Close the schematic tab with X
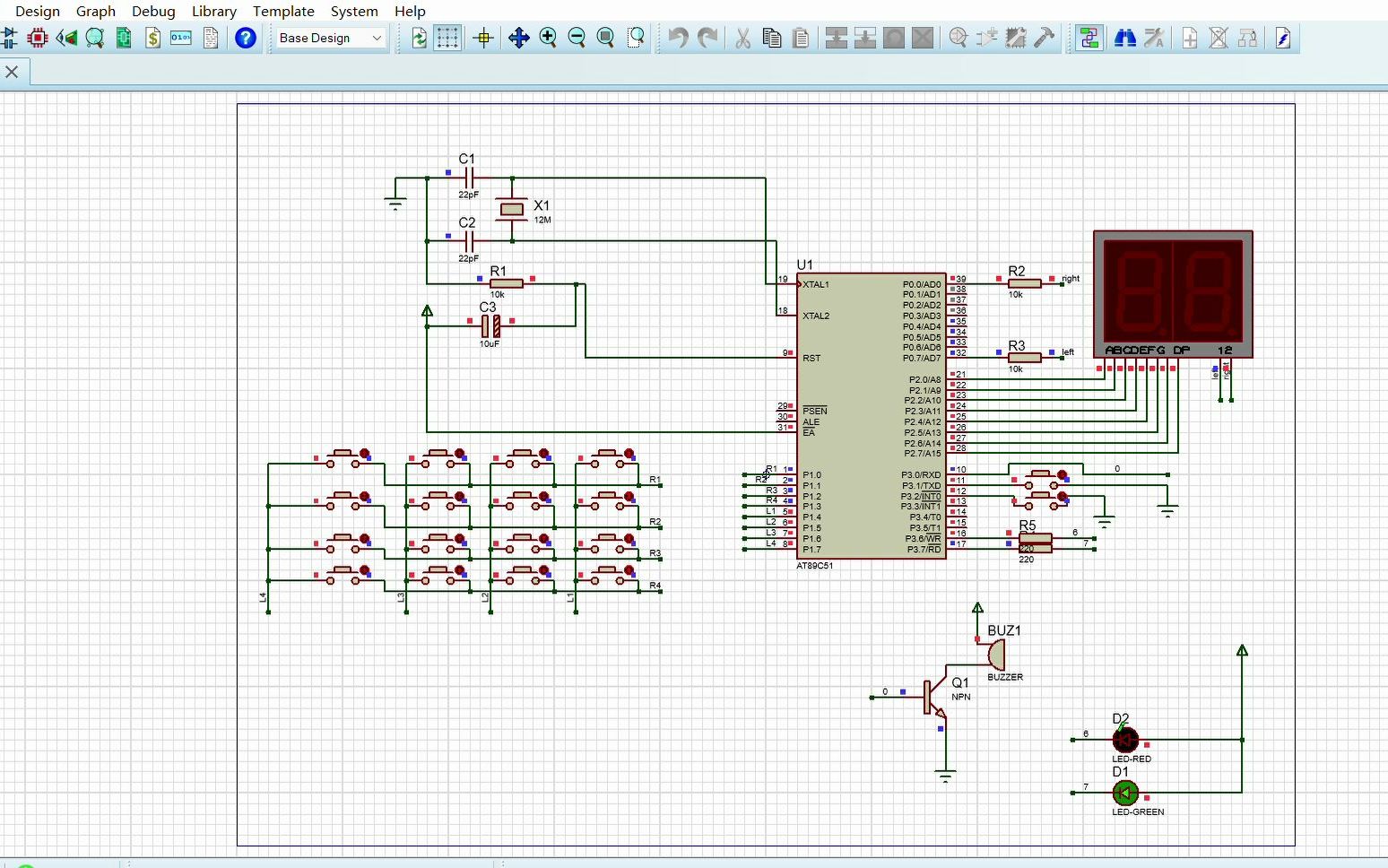Screen dimensions: 1388x868 [x=12, y=72]
